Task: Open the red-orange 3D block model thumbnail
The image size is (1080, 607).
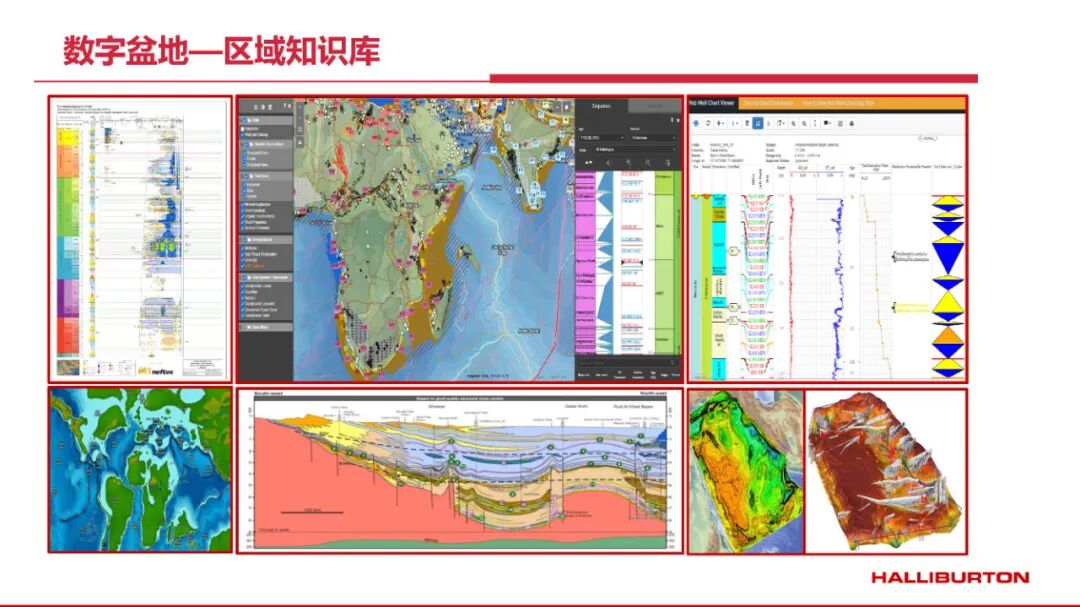Action: [886, 471]
